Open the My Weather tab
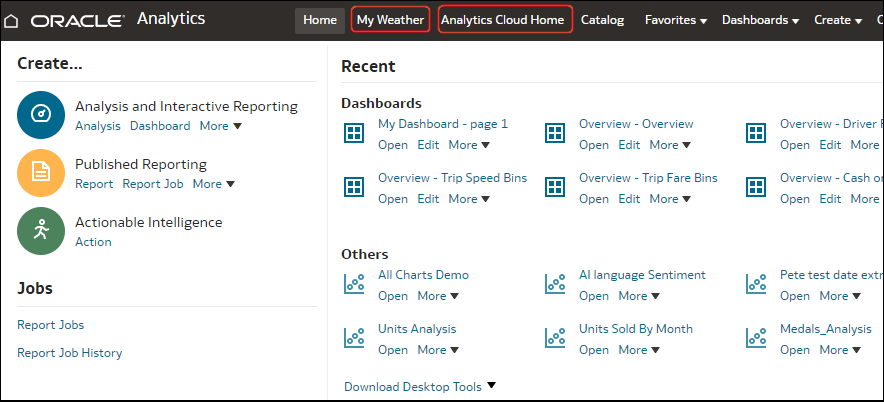The image size is (884, 402). point(391,20)
